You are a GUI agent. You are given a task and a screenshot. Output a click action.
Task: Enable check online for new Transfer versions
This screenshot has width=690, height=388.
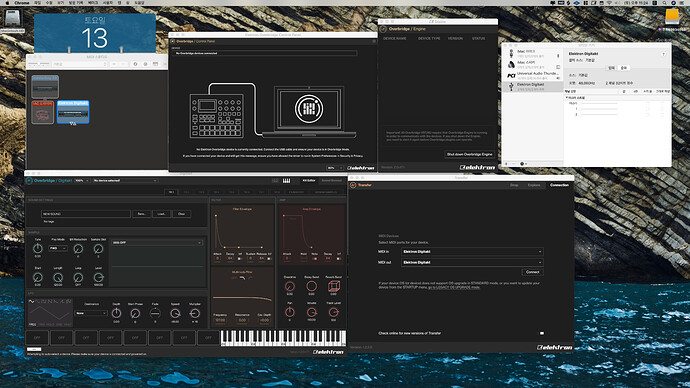click(x=542, y=333)
